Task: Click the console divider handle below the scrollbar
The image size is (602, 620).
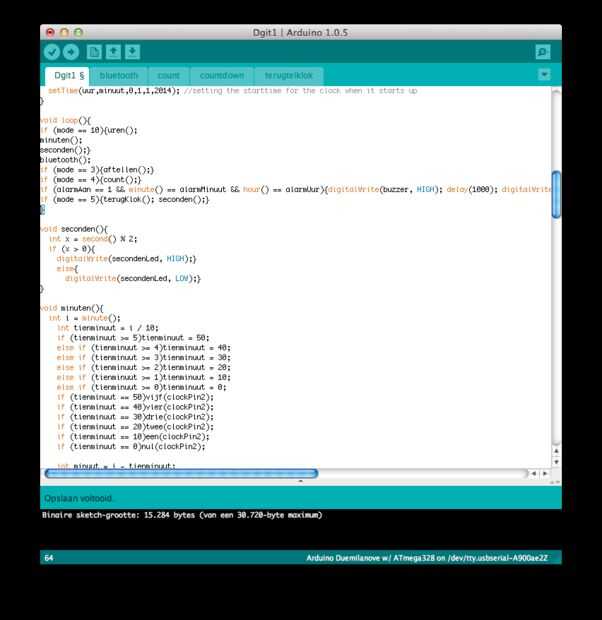Action: click(x=301, y=481)
